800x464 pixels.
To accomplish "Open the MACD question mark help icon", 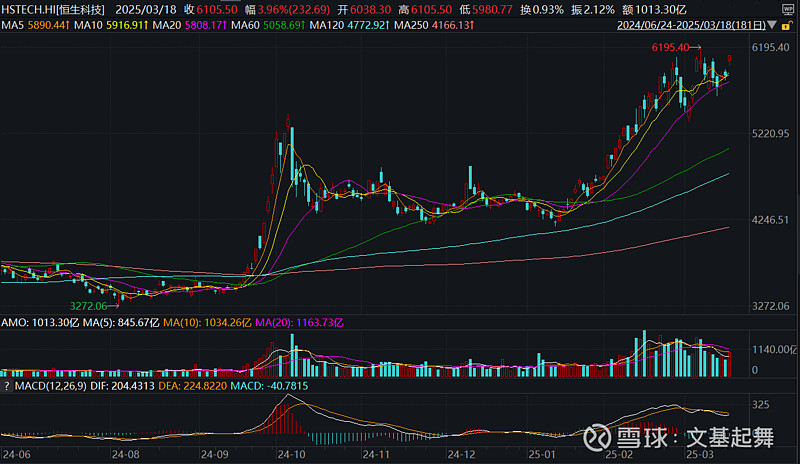I will 7,386.
